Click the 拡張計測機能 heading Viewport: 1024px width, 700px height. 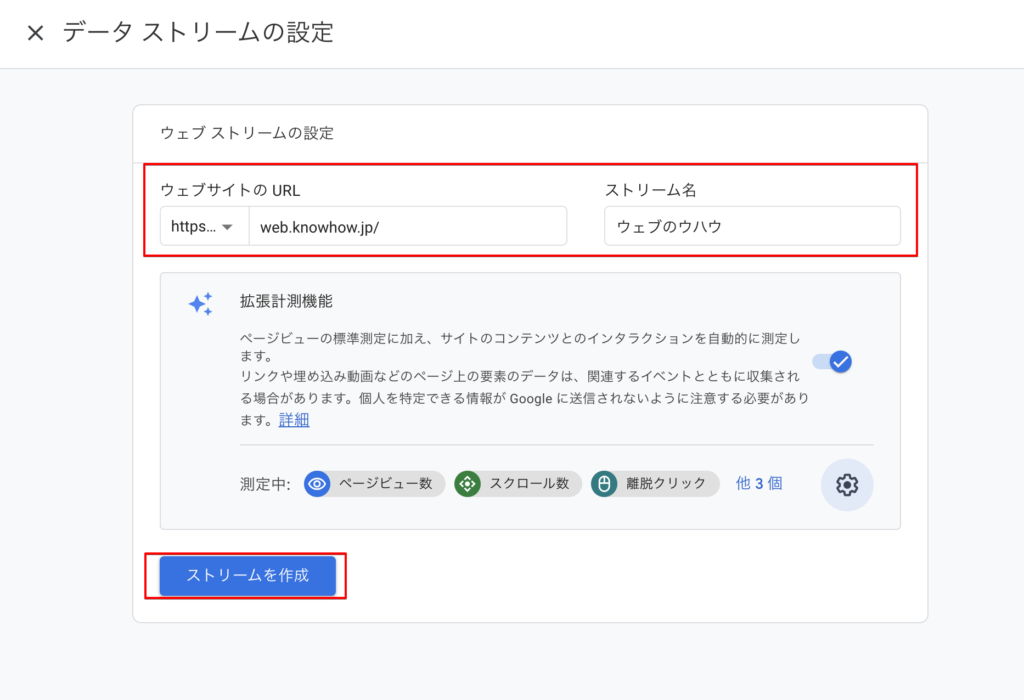coord(286,301)
